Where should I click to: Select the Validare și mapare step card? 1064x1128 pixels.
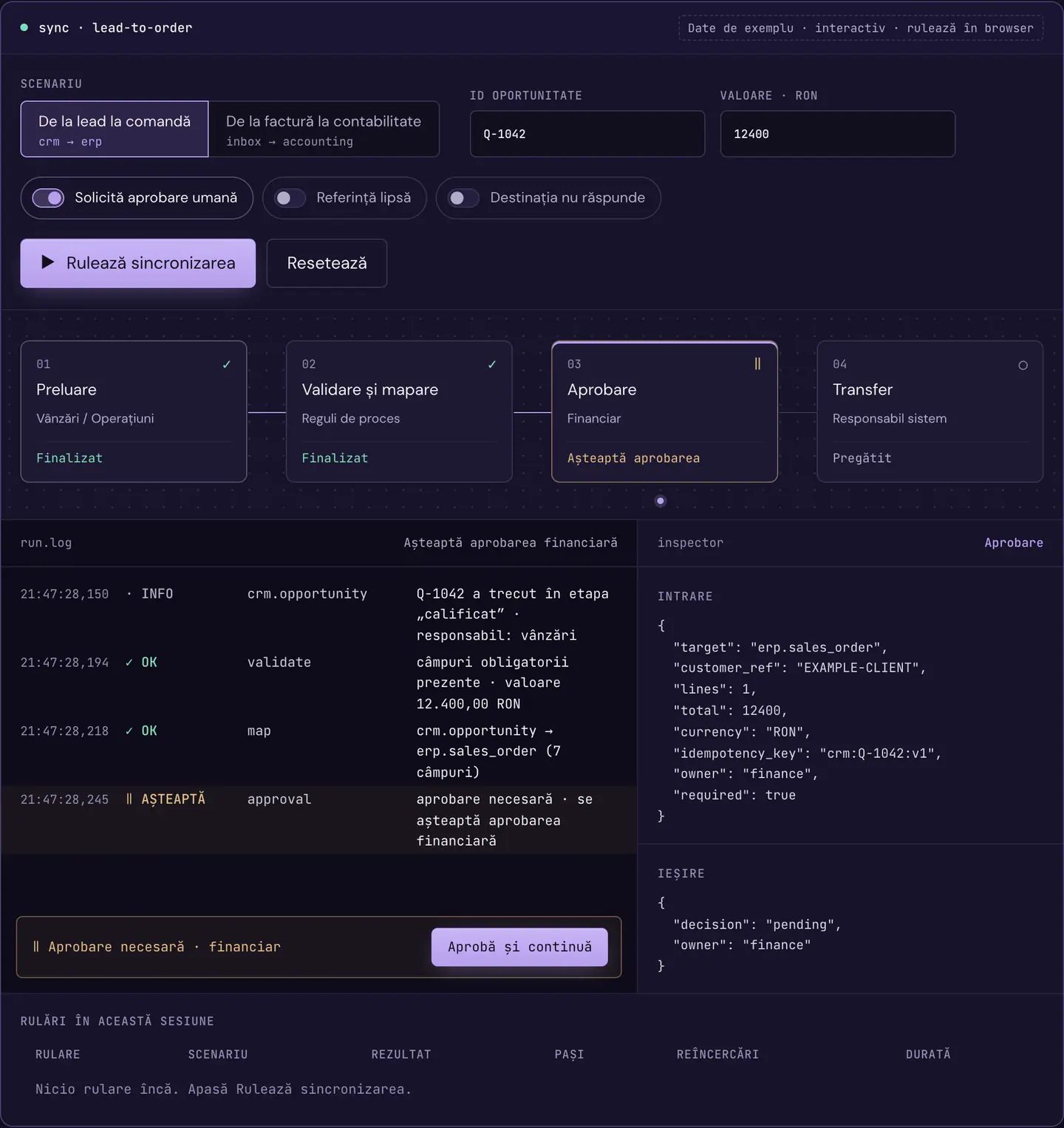pos(399,411)
